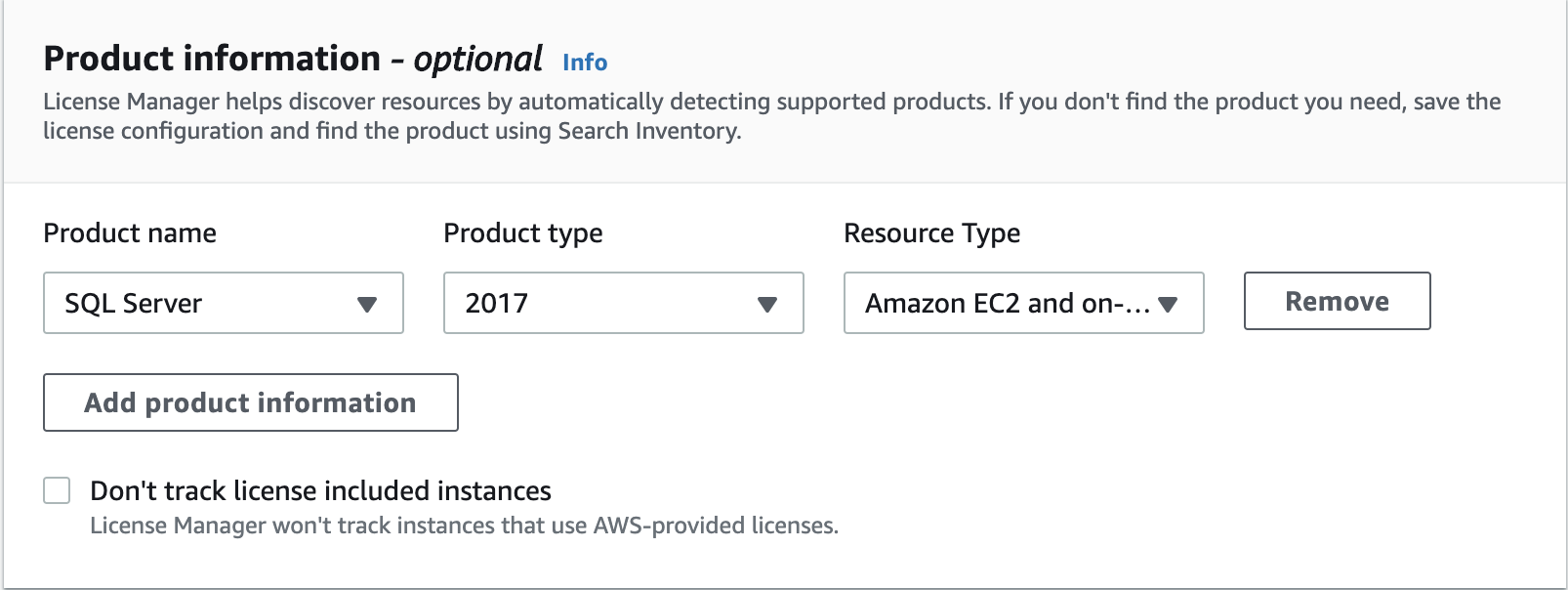Viewport: 1568px width, 590px height.
Task: Click the Remove button
Action: click(x=1337, y=301)
